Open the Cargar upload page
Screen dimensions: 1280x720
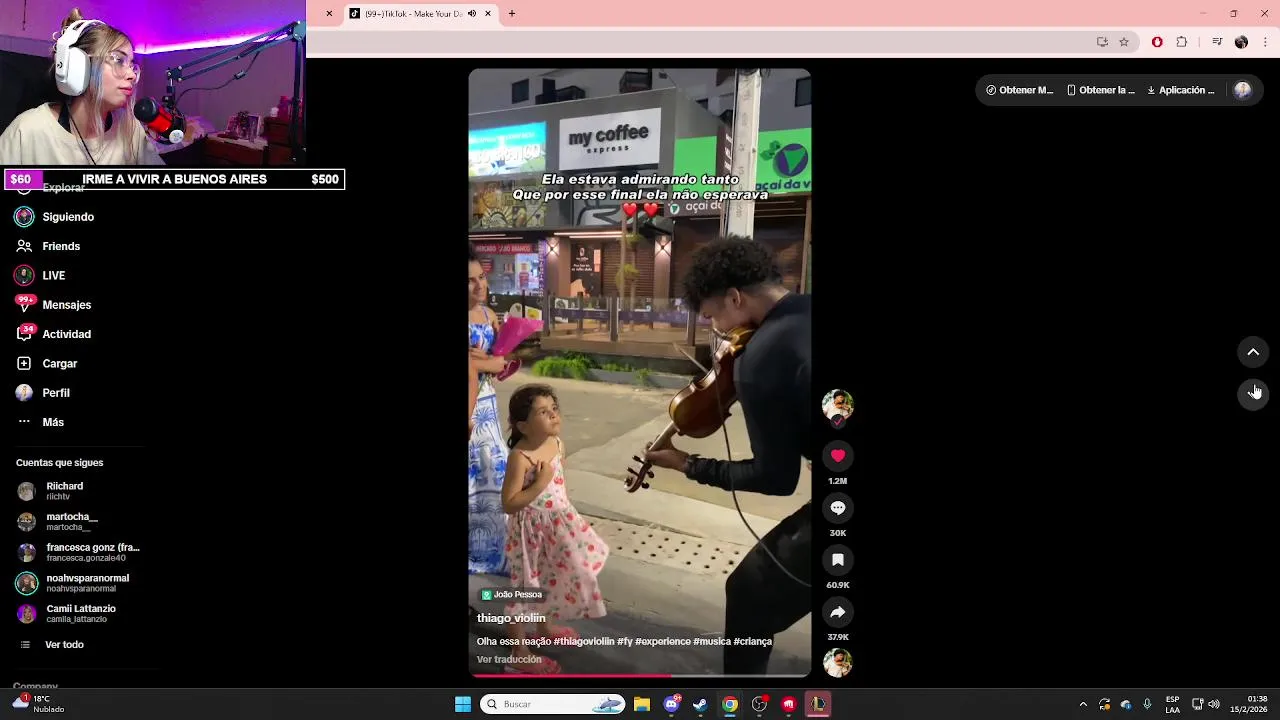click(46, 364)
